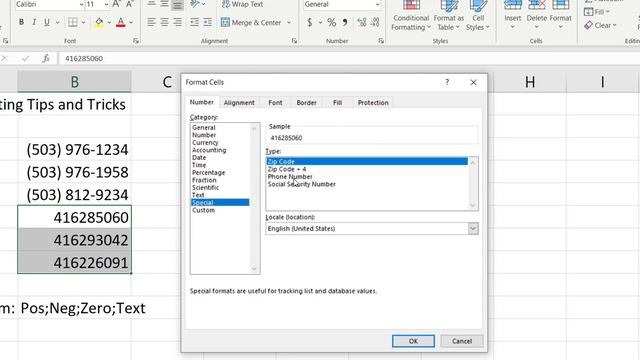Viewport: 640px width, 360px height.
Task: Decrease indent icon
Action: (194, 22)
